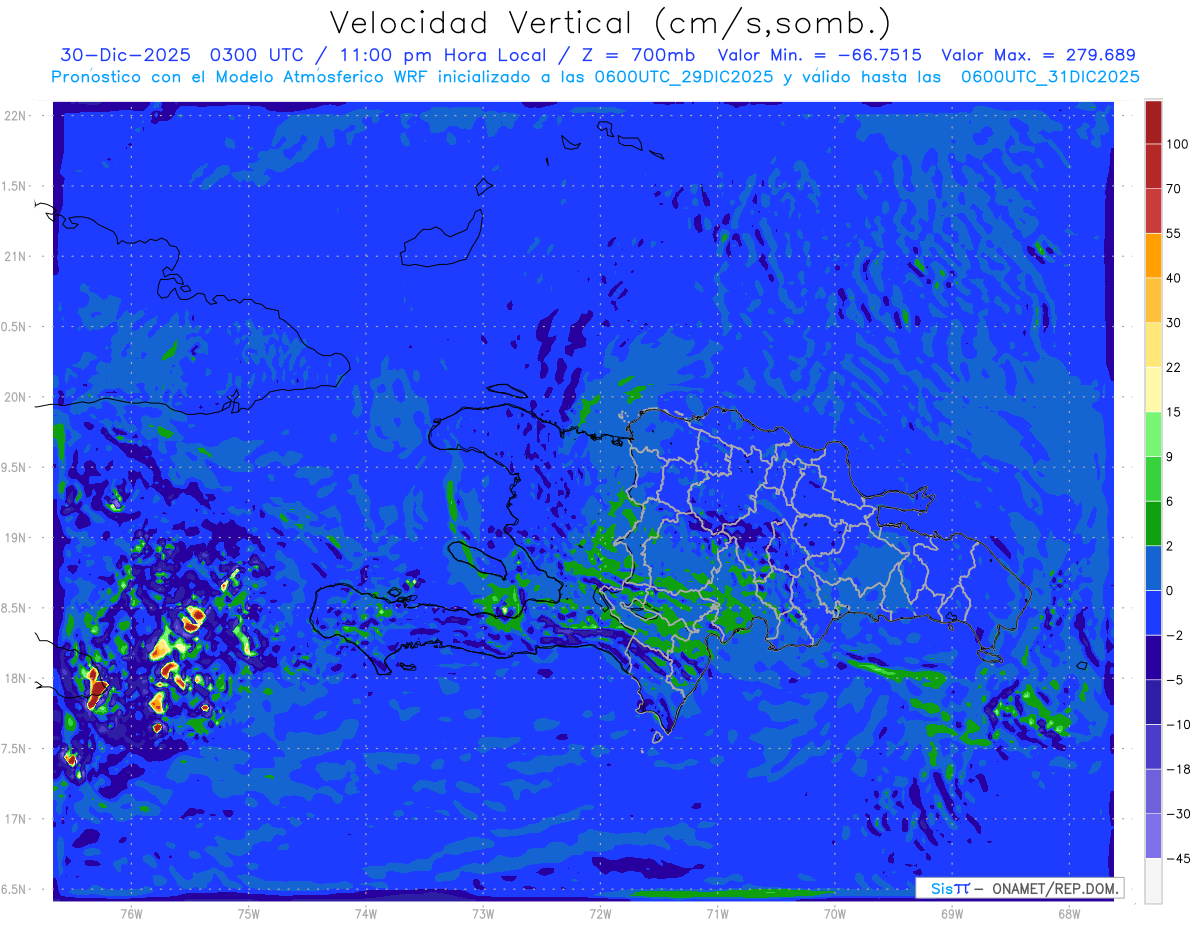Click the longitude label "72W"

(600, 914)
